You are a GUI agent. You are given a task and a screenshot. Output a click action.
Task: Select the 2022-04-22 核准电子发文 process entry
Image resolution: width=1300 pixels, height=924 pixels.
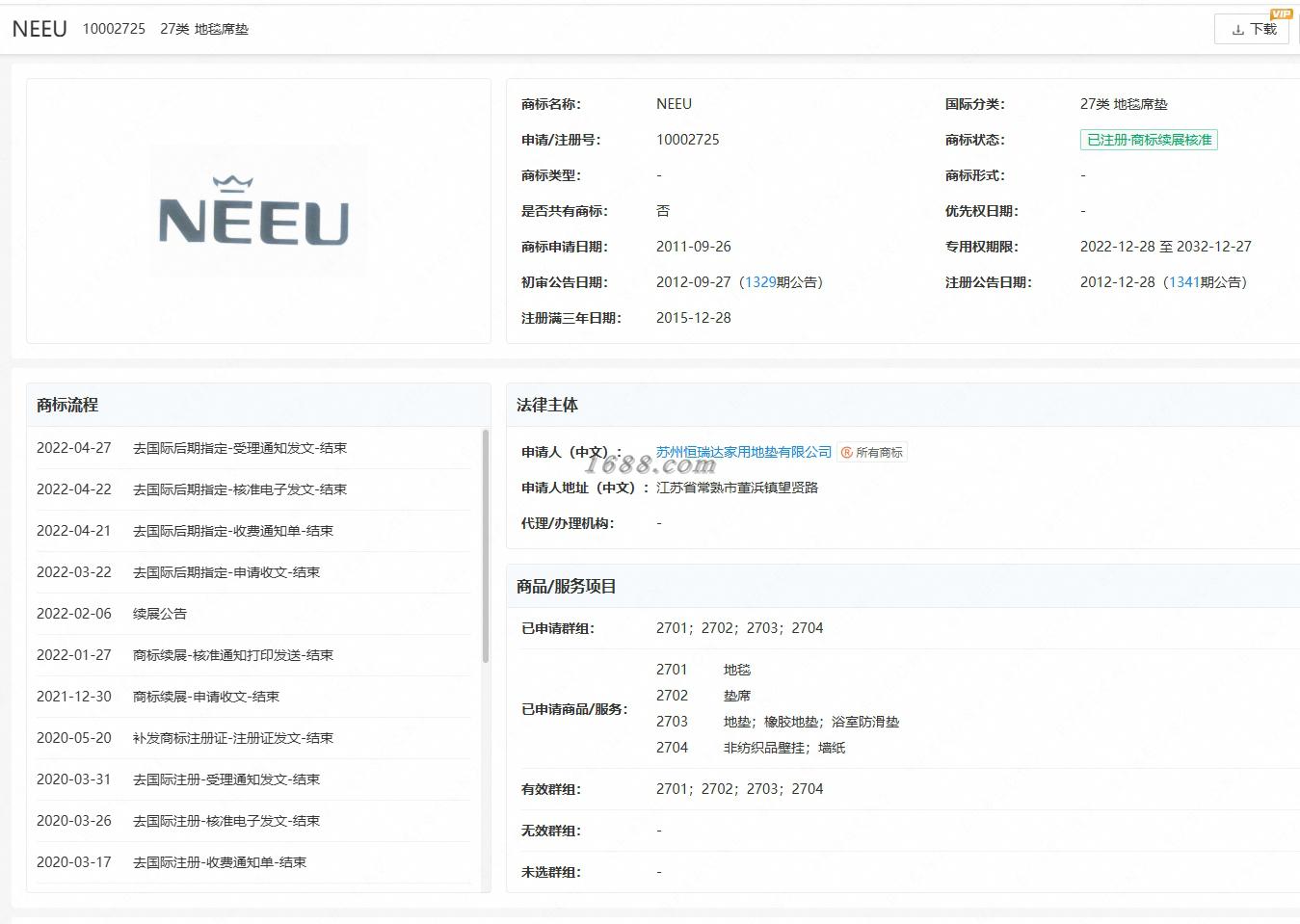(x=253, y=489)
